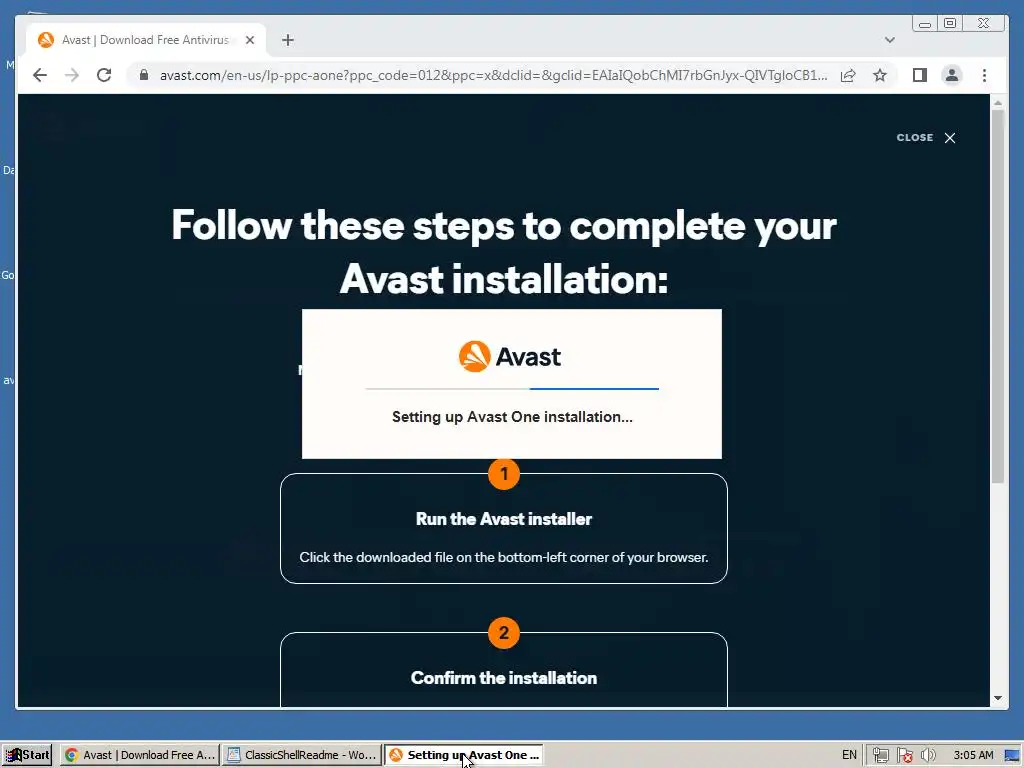The width and height of the screenshot is (1024, 768).
Task: Open the network tray icon
Action: click(x=880, y=756)
